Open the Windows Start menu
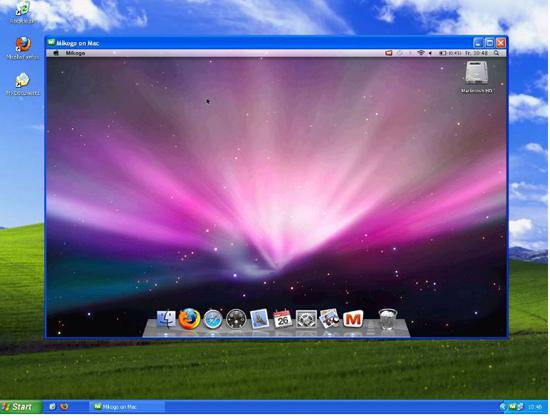 pos(21,407)
